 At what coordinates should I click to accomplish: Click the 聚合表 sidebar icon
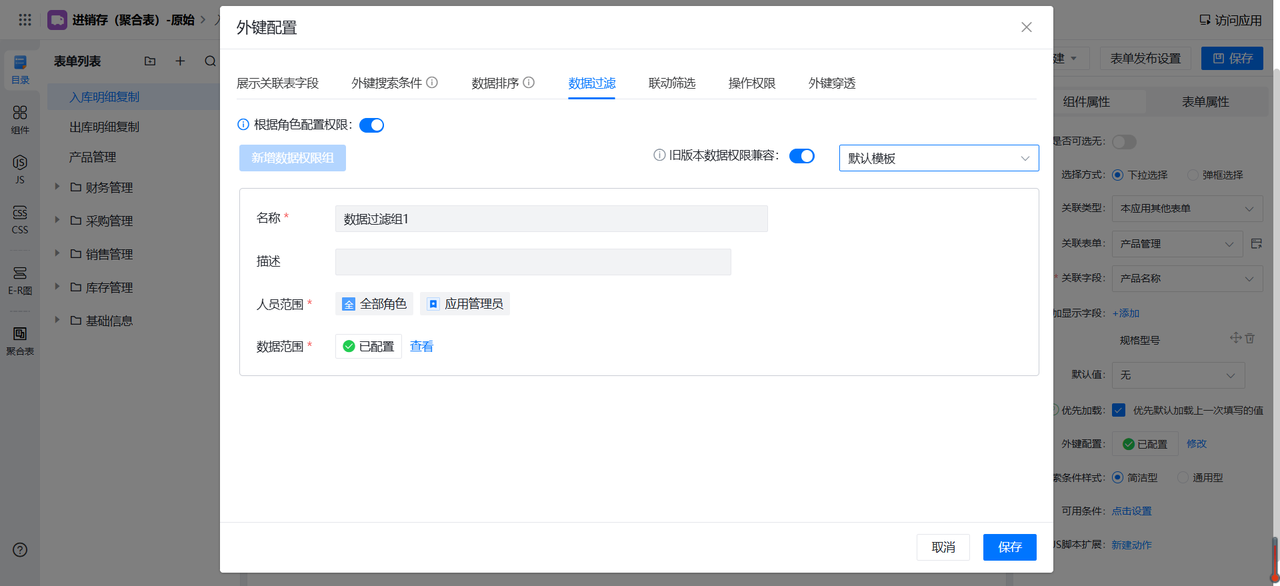(x=20, y=340)
